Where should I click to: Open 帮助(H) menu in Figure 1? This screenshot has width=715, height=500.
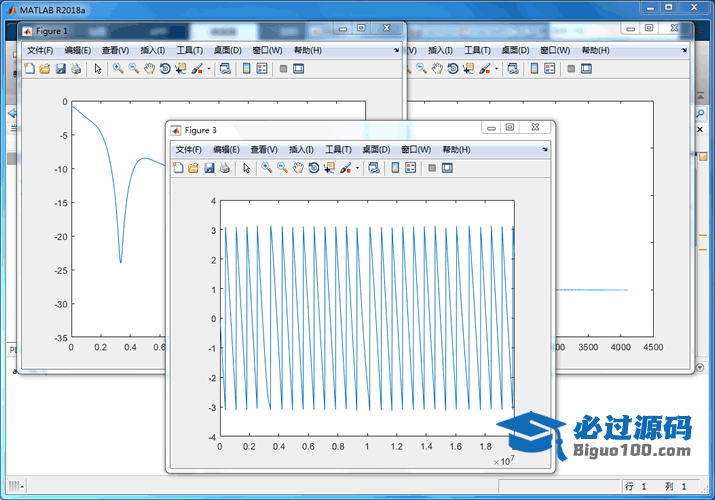tap(308, 50)
